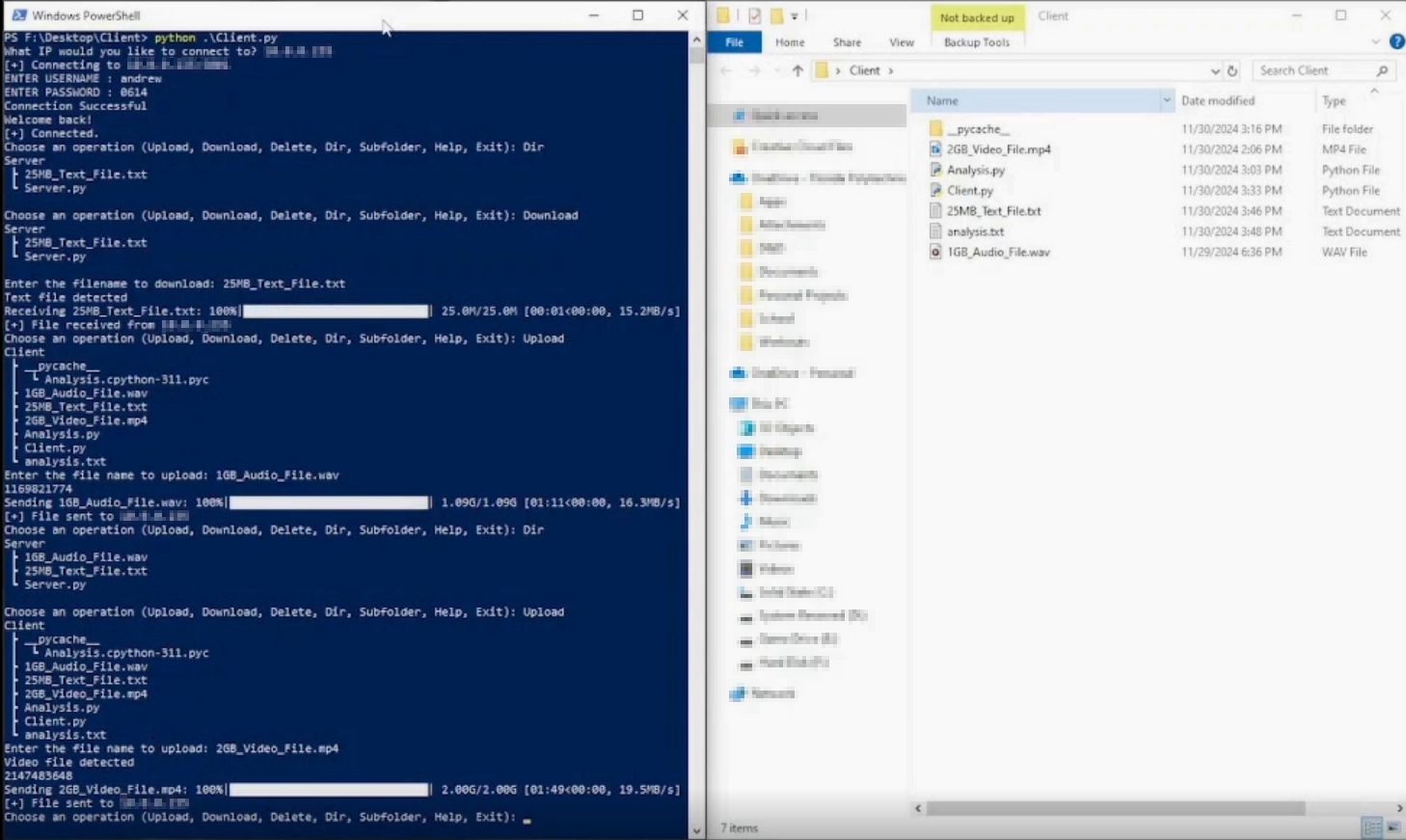1406x840 pixels.
Task: Open the Music folder in the sidebar
Action: click(x=773, y=521)
